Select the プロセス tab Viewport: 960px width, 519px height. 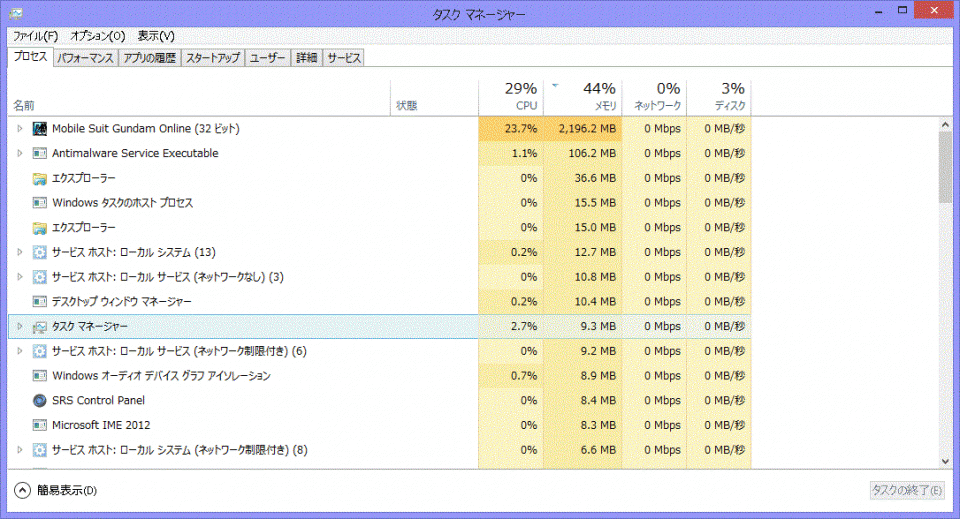(31, 56)
